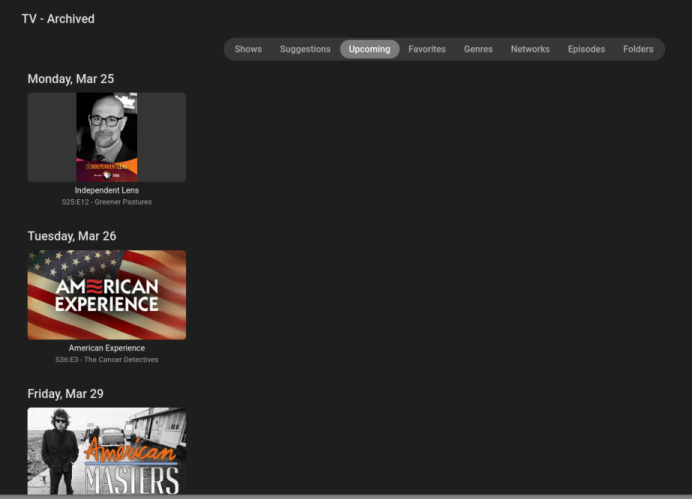Switch to the Networks tab

(530, 49)
